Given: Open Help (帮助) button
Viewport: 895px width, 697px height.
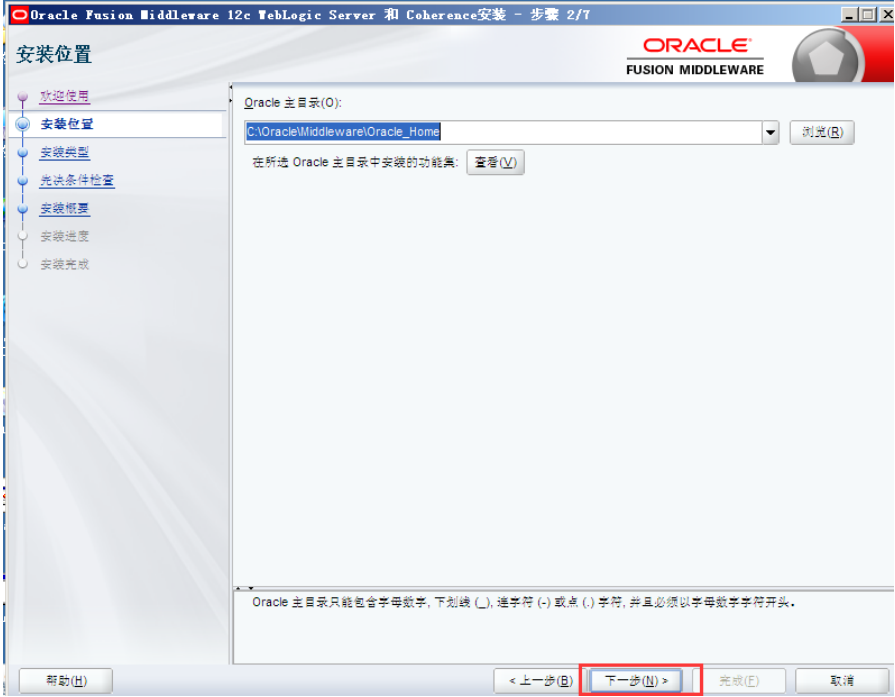Looking at the screenshot, I should (66, 680).
